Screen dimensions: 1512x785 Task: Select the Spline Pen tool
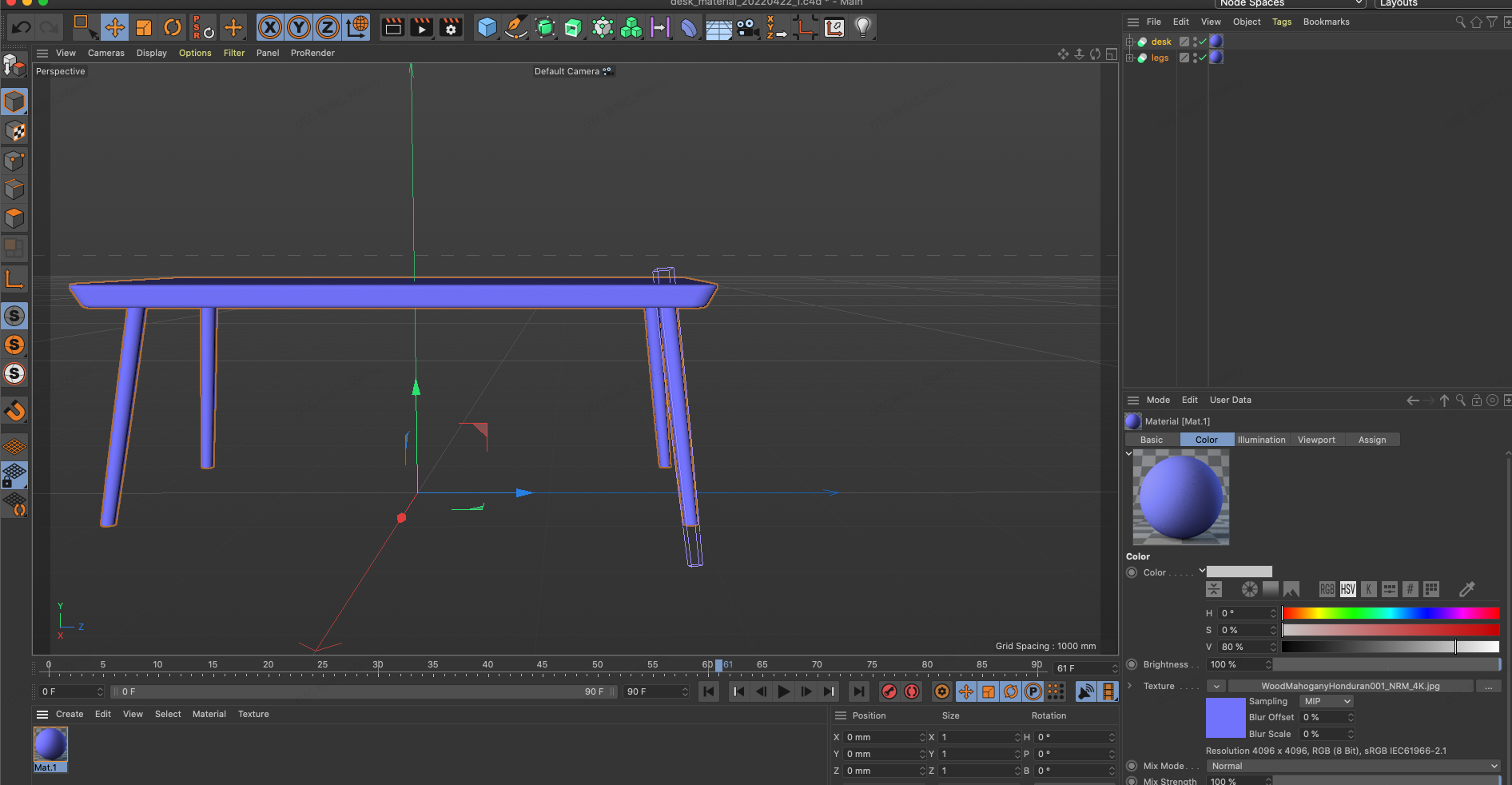516,28
